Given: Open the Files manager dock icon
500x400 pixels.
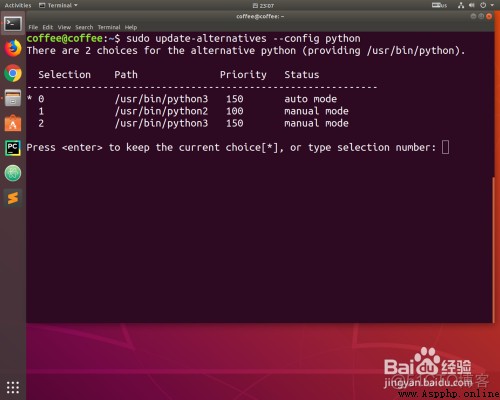Looking at the screenshot, I should click(x=13, y=98).
